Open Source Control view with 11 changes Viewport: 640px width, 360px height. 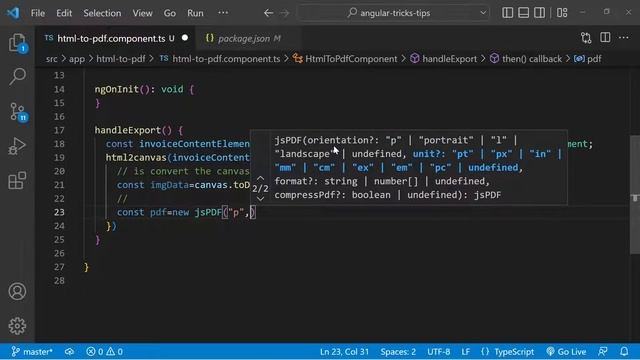click(18, 111)
